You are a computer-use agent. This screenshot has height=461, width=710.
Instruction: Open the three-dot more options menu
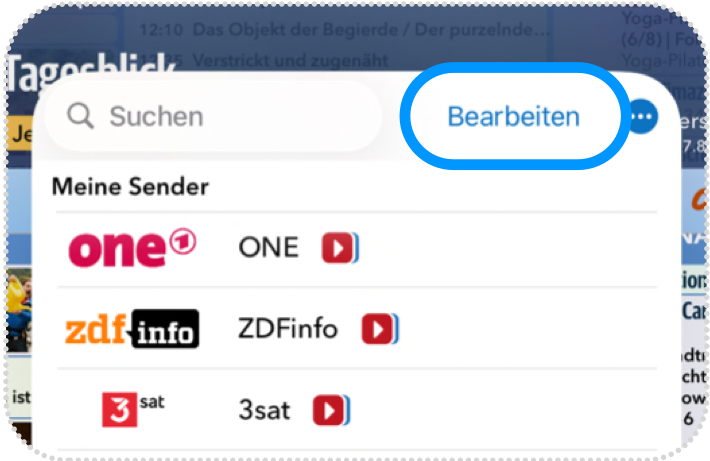click(x=643, y=118)
